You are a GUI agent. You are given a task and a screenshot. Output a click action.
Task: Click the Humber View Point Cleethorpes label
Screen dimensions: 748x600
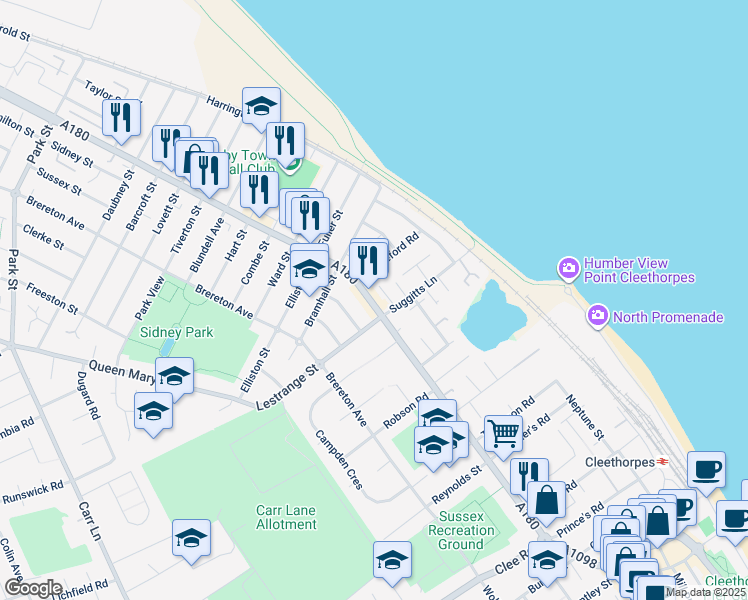point(639,270)
